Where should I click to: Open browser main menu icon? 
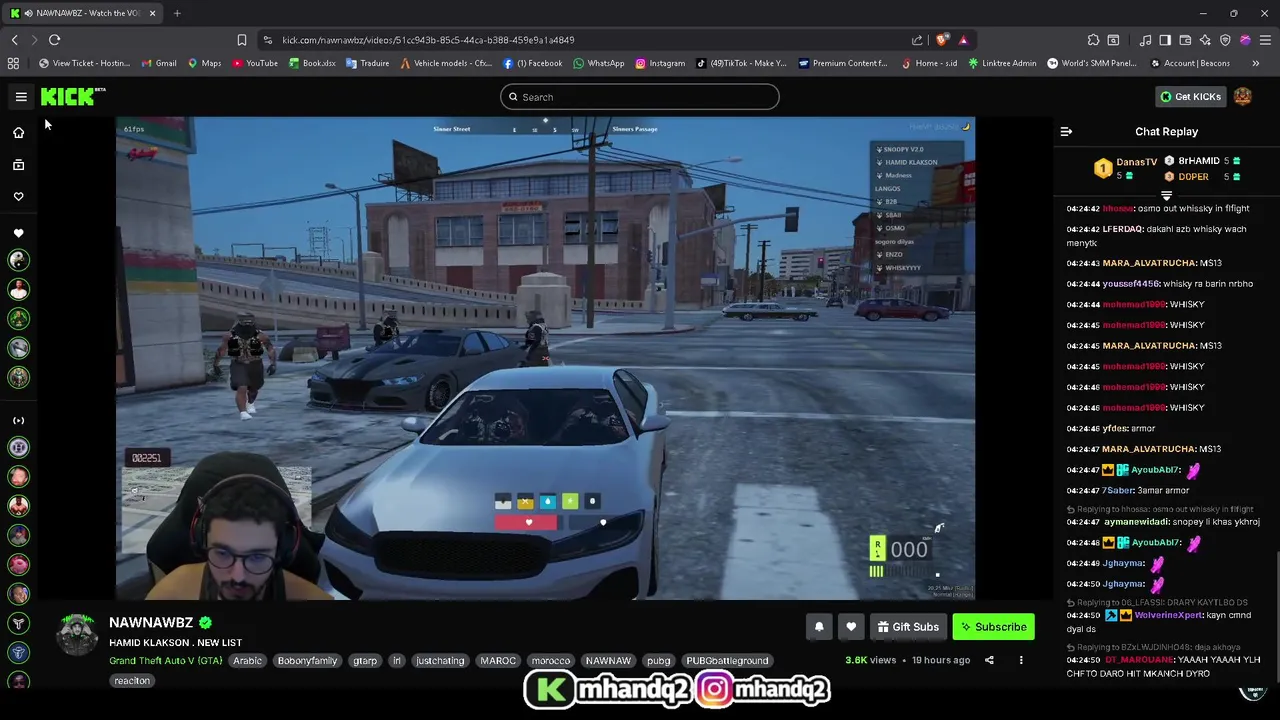[1265, 40]
